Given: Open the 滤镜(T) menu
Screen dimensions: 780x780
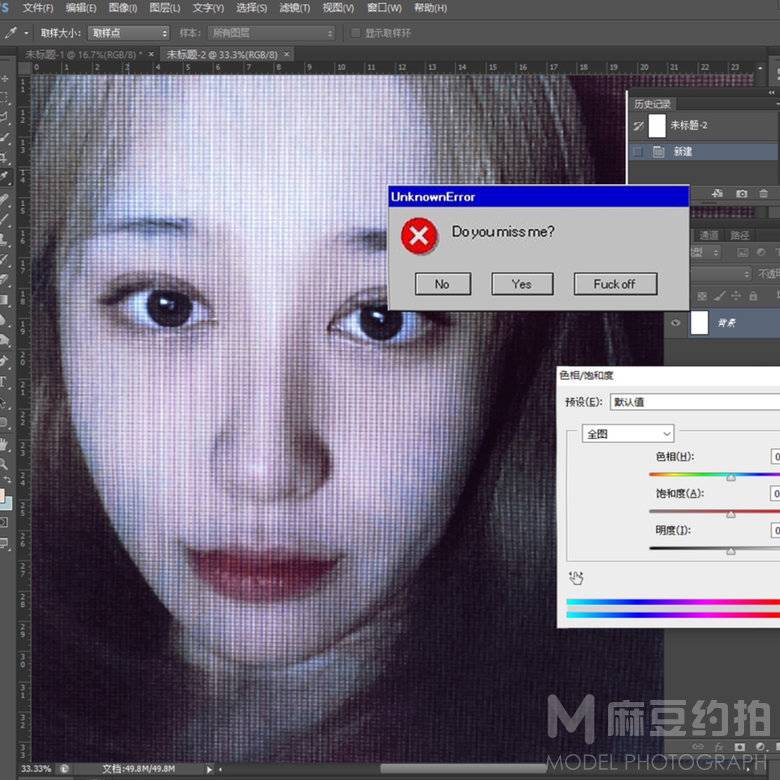Looking at the screenshot, I should (x=294, y=8).
